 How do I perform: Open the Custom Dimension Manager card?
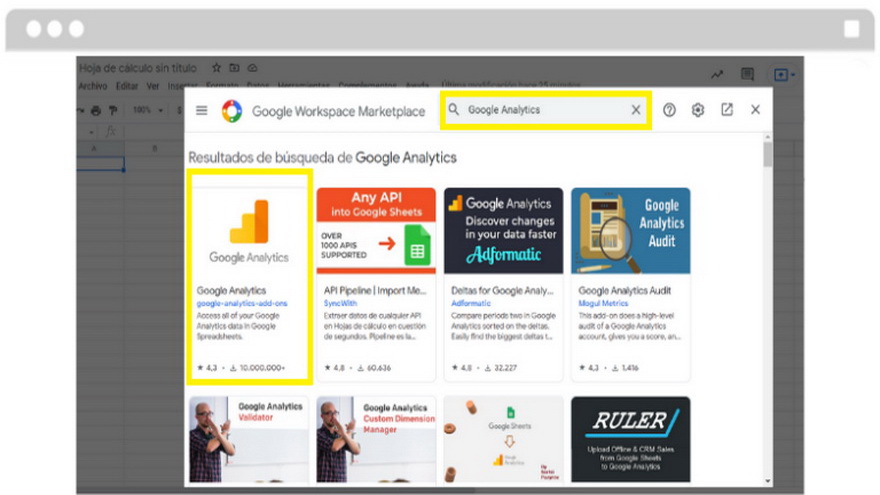[376, 439]
